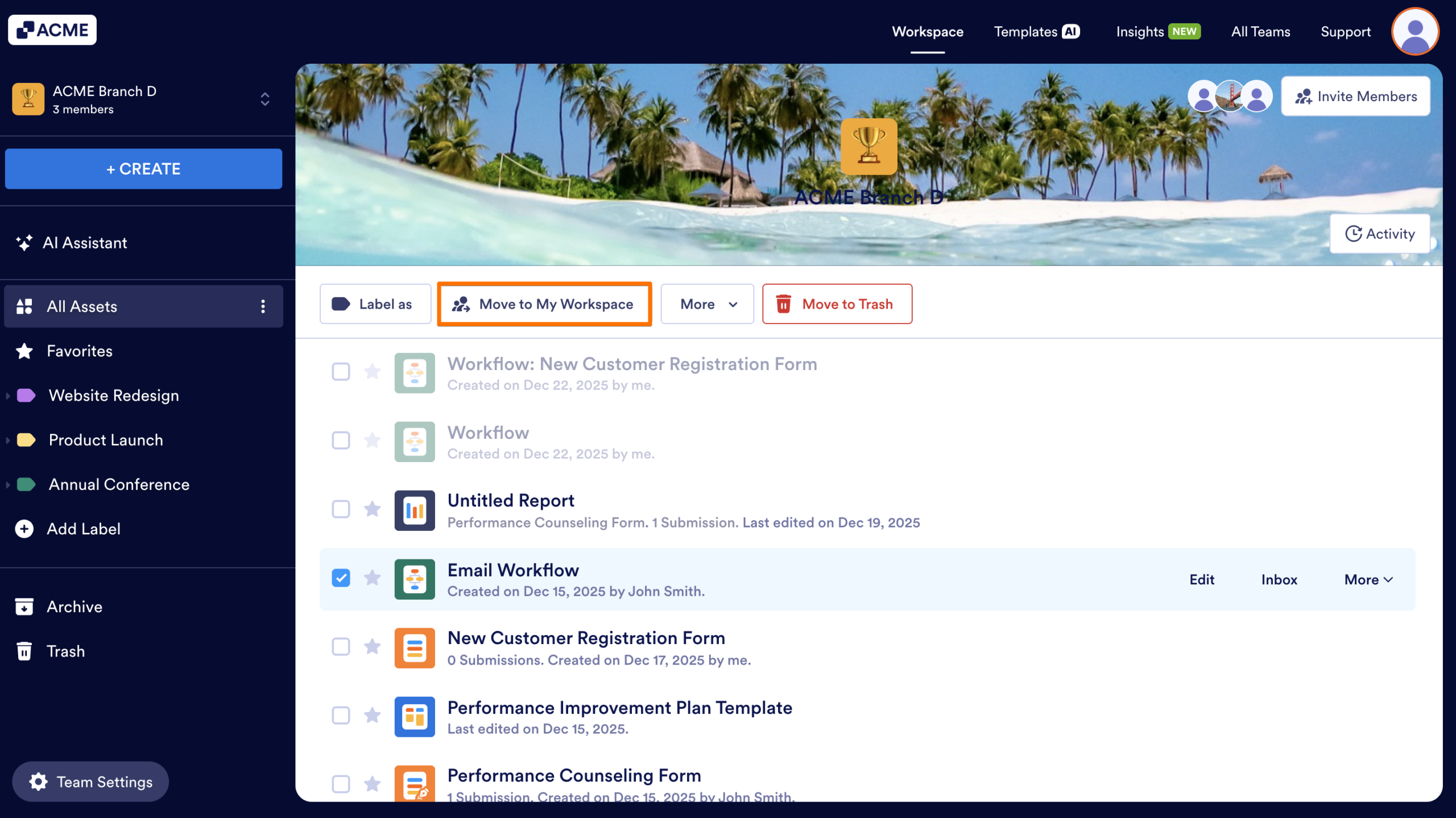Expand the ACME Branch D team switcher
1456x818 pixels.
(x=264, y=99)
